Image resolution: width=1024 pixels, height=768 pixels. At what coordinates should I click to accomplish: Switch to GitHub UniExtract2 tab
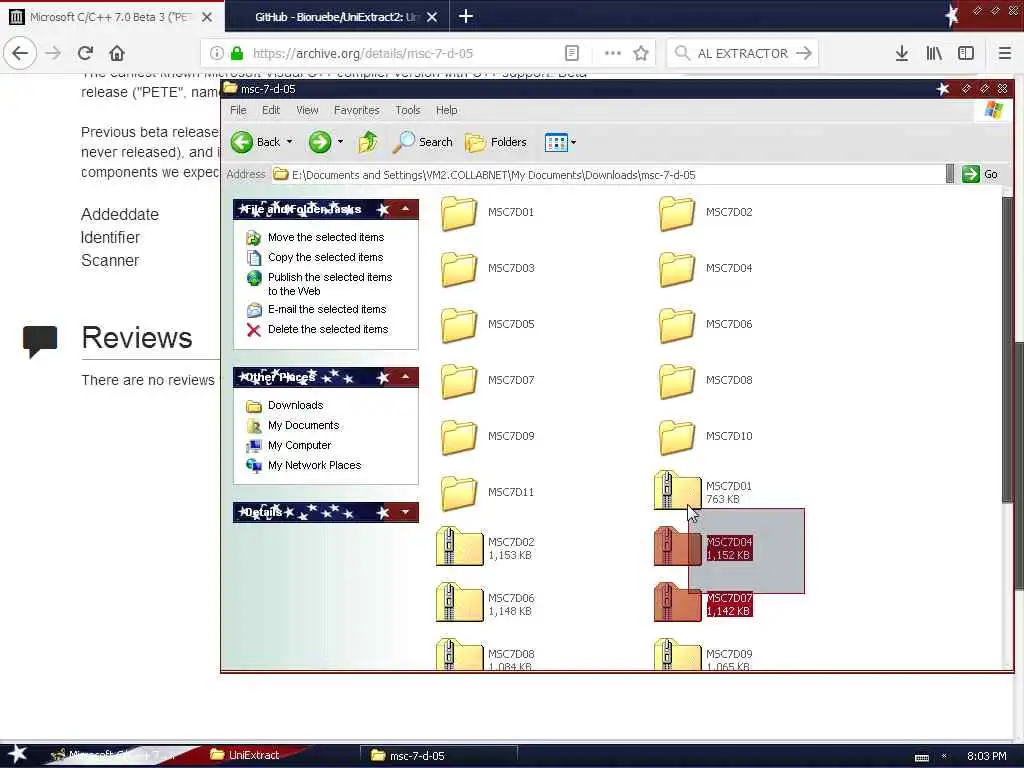pos(338,17)
